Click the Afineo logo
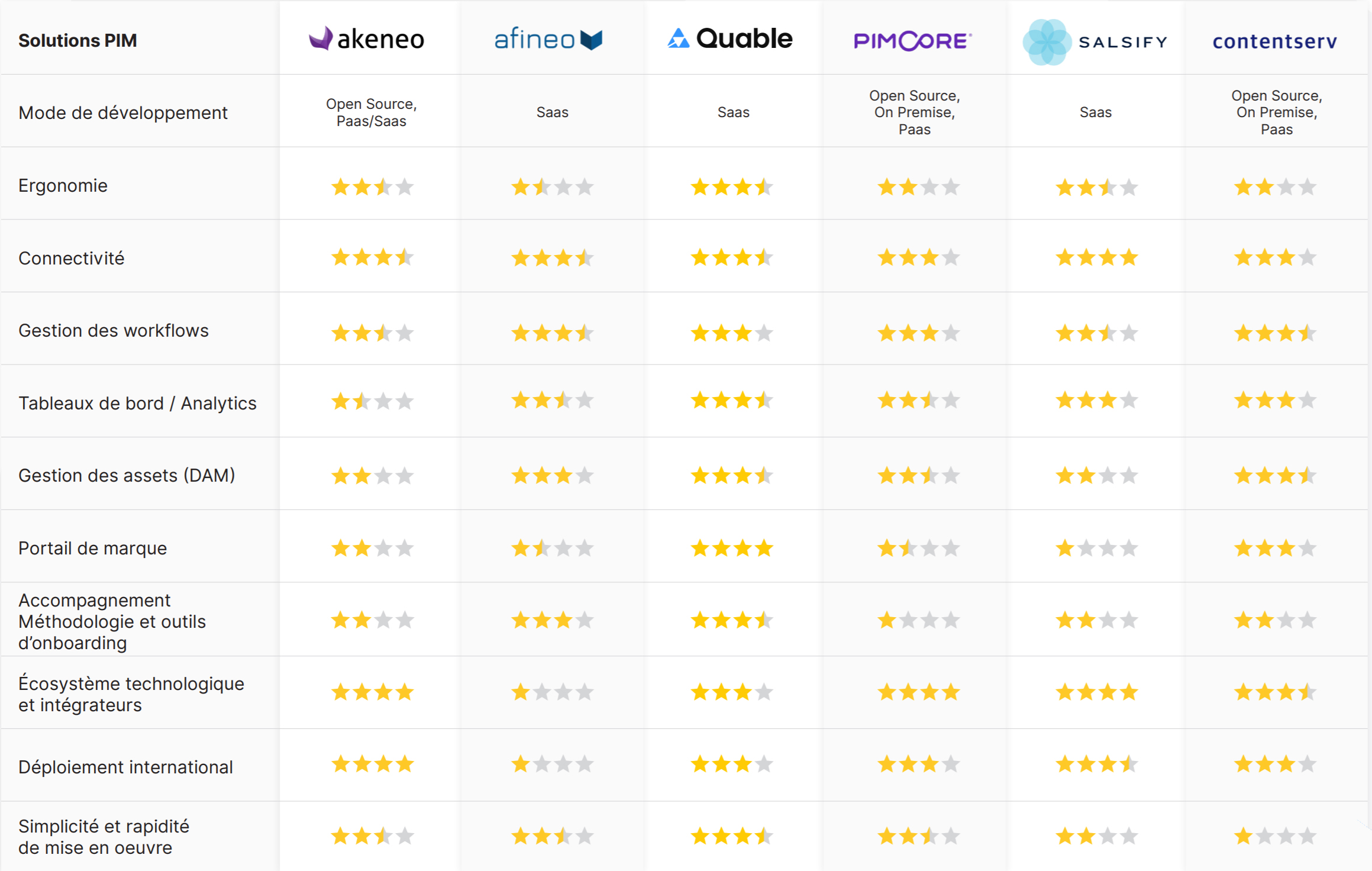1372x871 pixels. pyautogui.click(x=548, y=40)
